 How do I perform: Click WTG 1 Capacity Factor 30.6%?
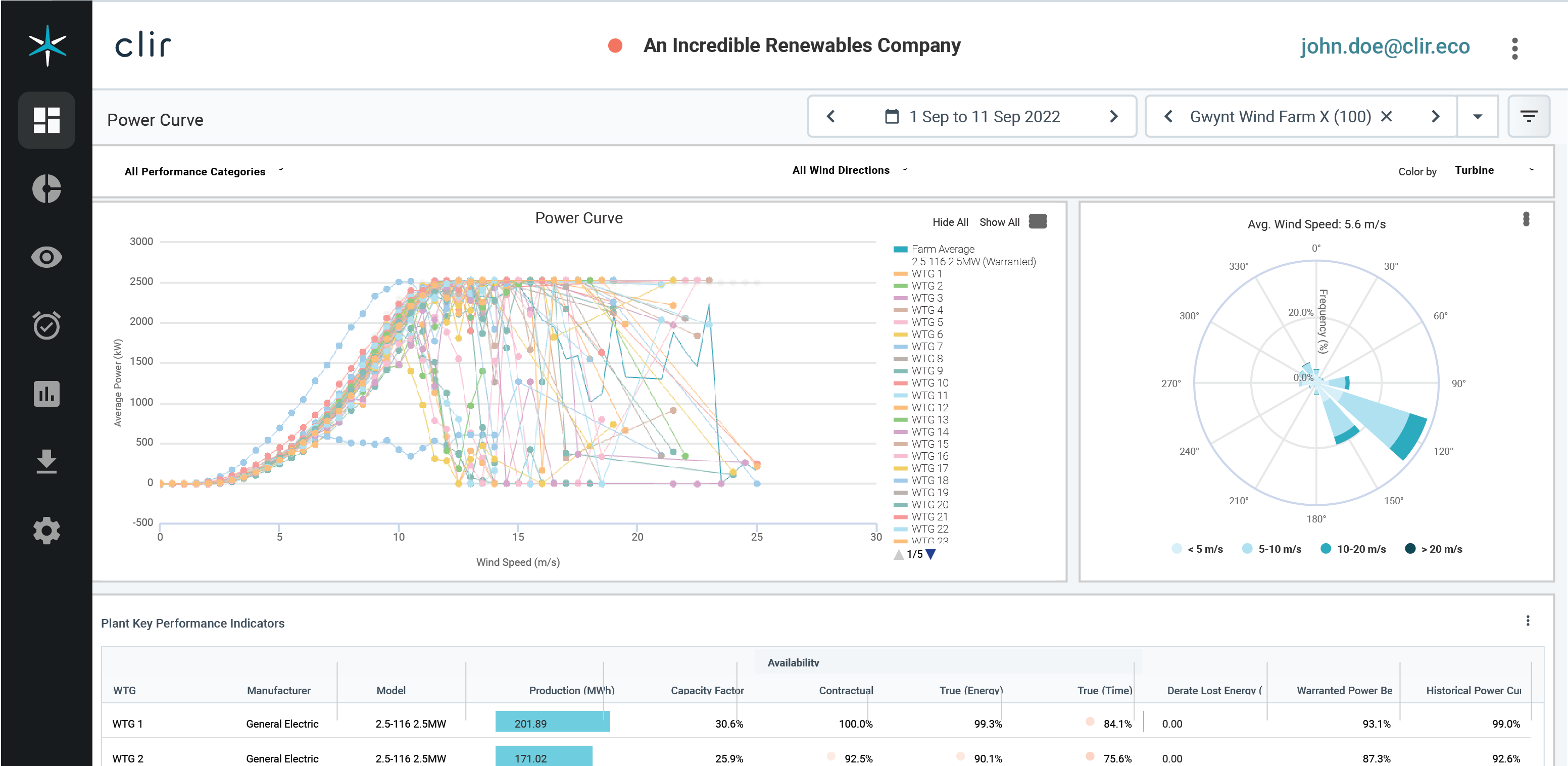(x=728, y=724)
